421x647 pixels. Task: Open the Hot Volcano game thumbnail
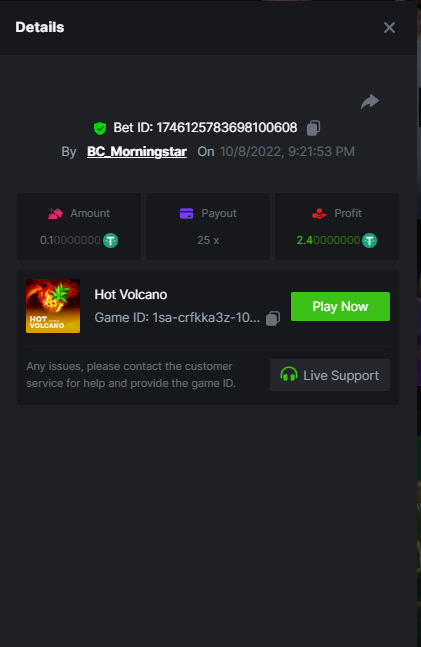pos(53,306)
